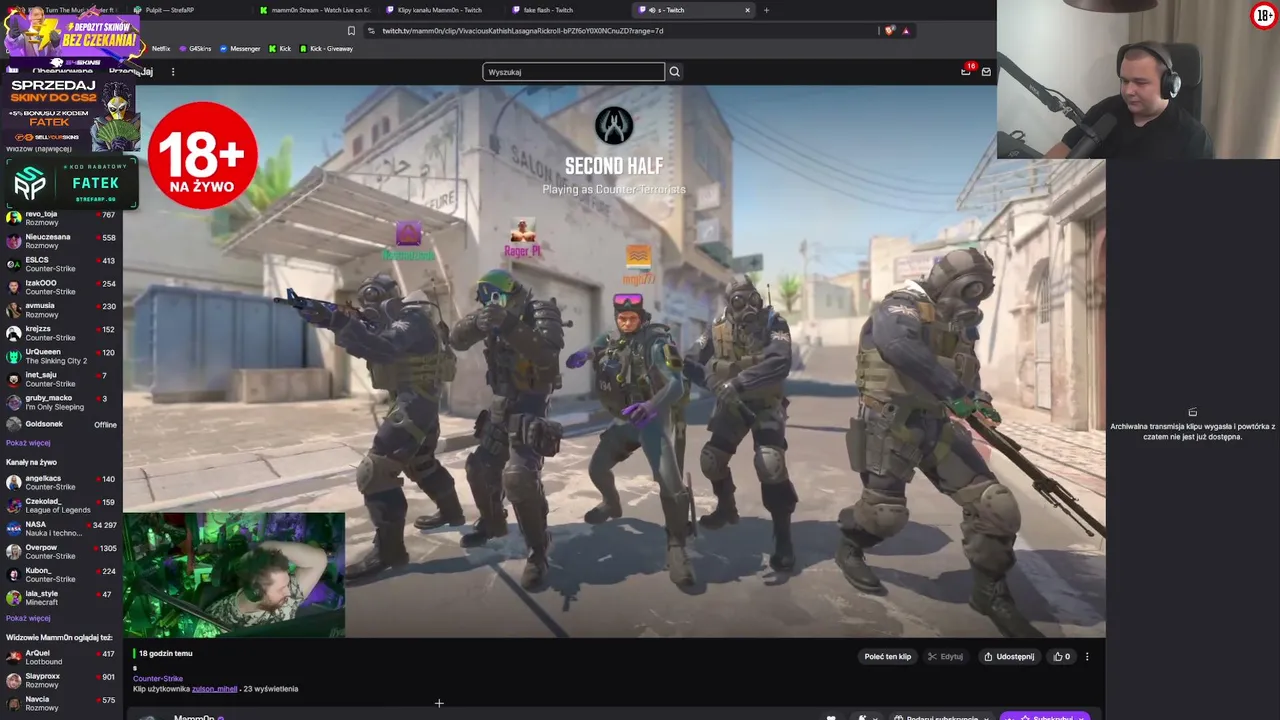The width and height of the screenshot is (1280, 720).
Task: Open krejzzs channel in sidebar
Action: 60,333
